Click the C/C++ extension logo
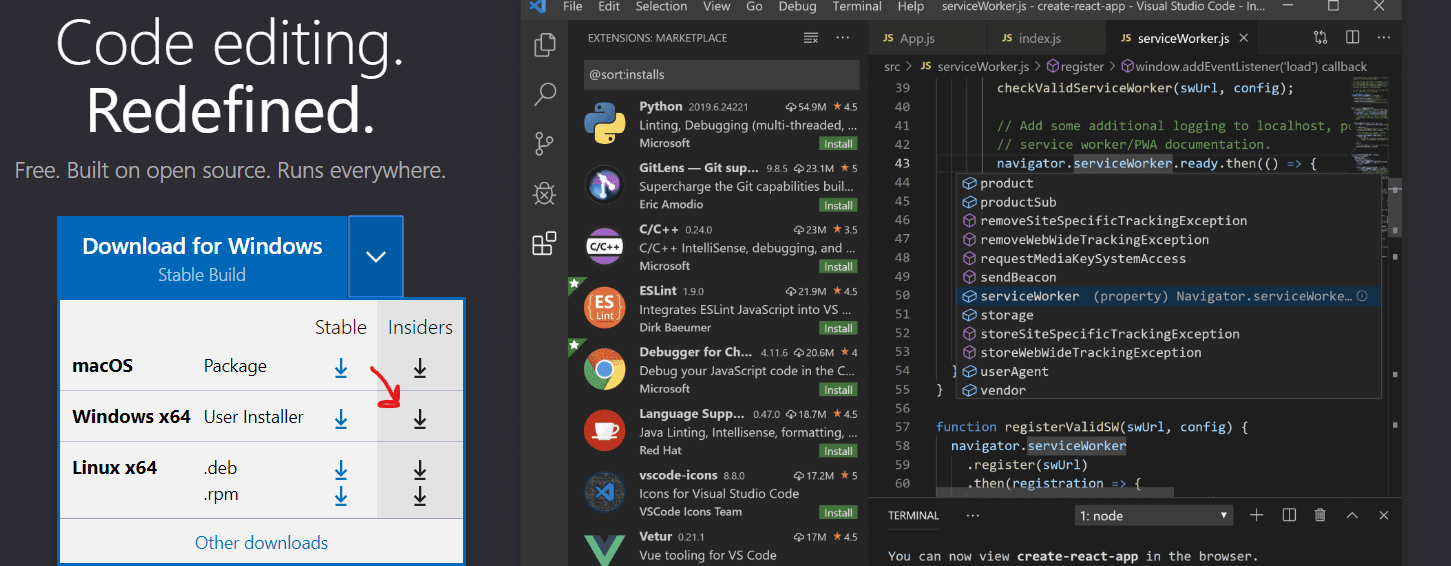The height and width of the screenshot is (566, 1451). (605, 246)
